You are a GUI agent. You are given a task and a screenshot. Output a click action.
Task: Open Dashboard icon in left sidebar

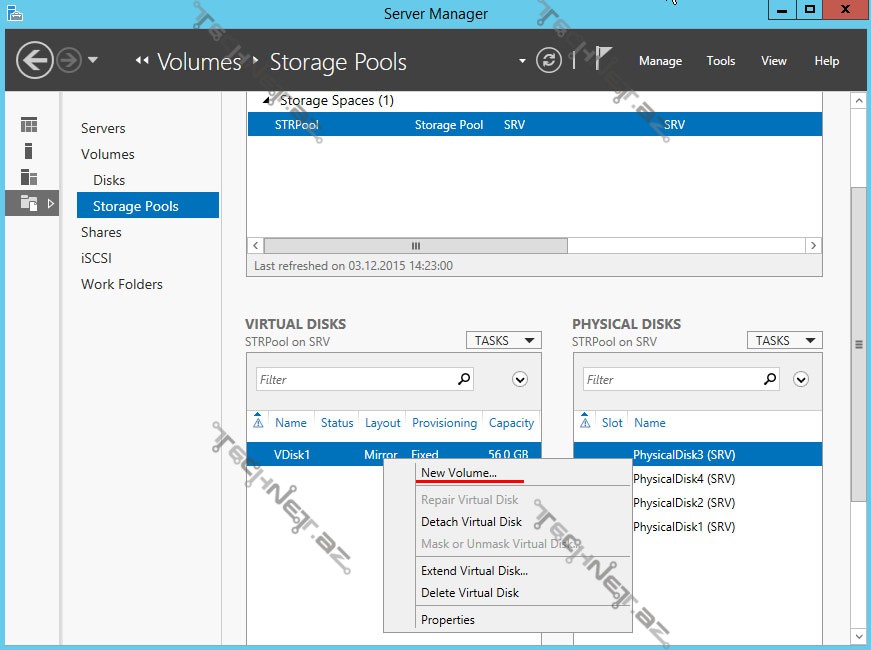point(29,125)
